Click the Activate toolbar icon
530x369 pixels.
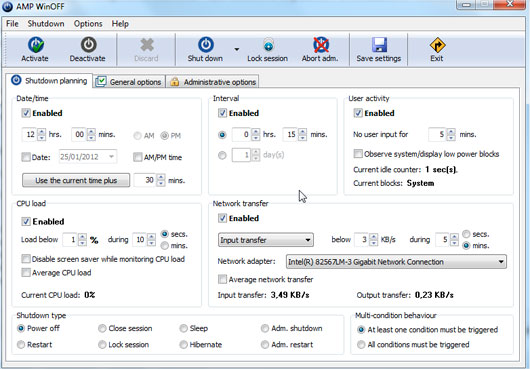[36, 45]
